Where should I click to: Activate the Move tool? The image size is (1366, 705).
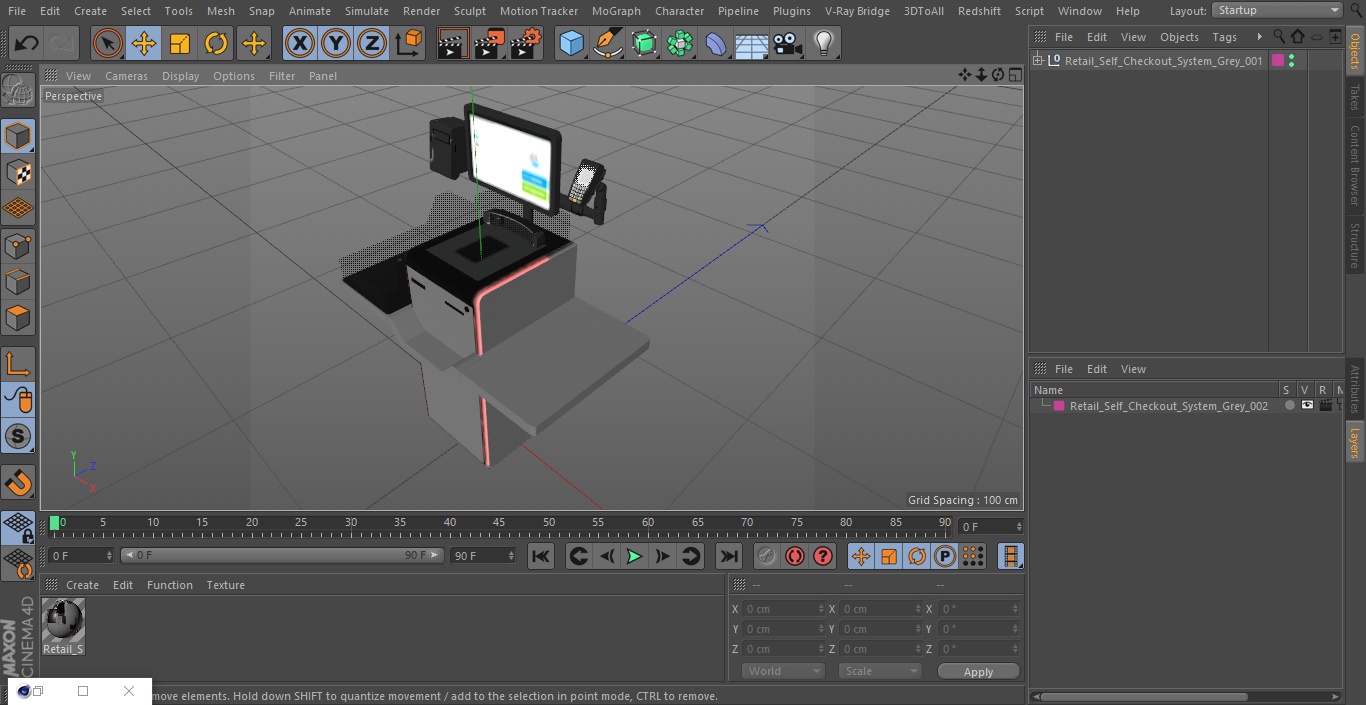144,44
